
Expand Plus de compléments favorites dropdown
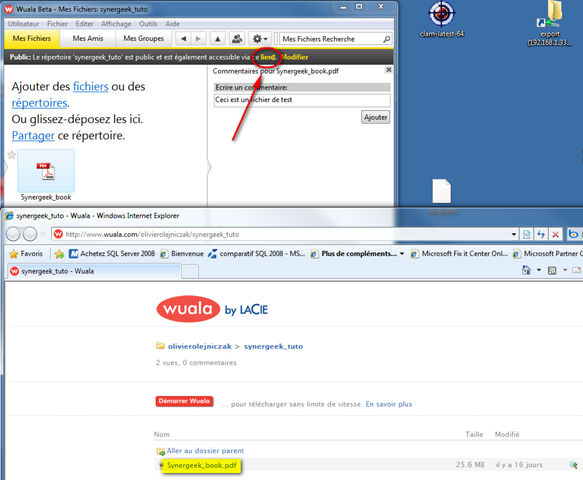pos(402,254)
